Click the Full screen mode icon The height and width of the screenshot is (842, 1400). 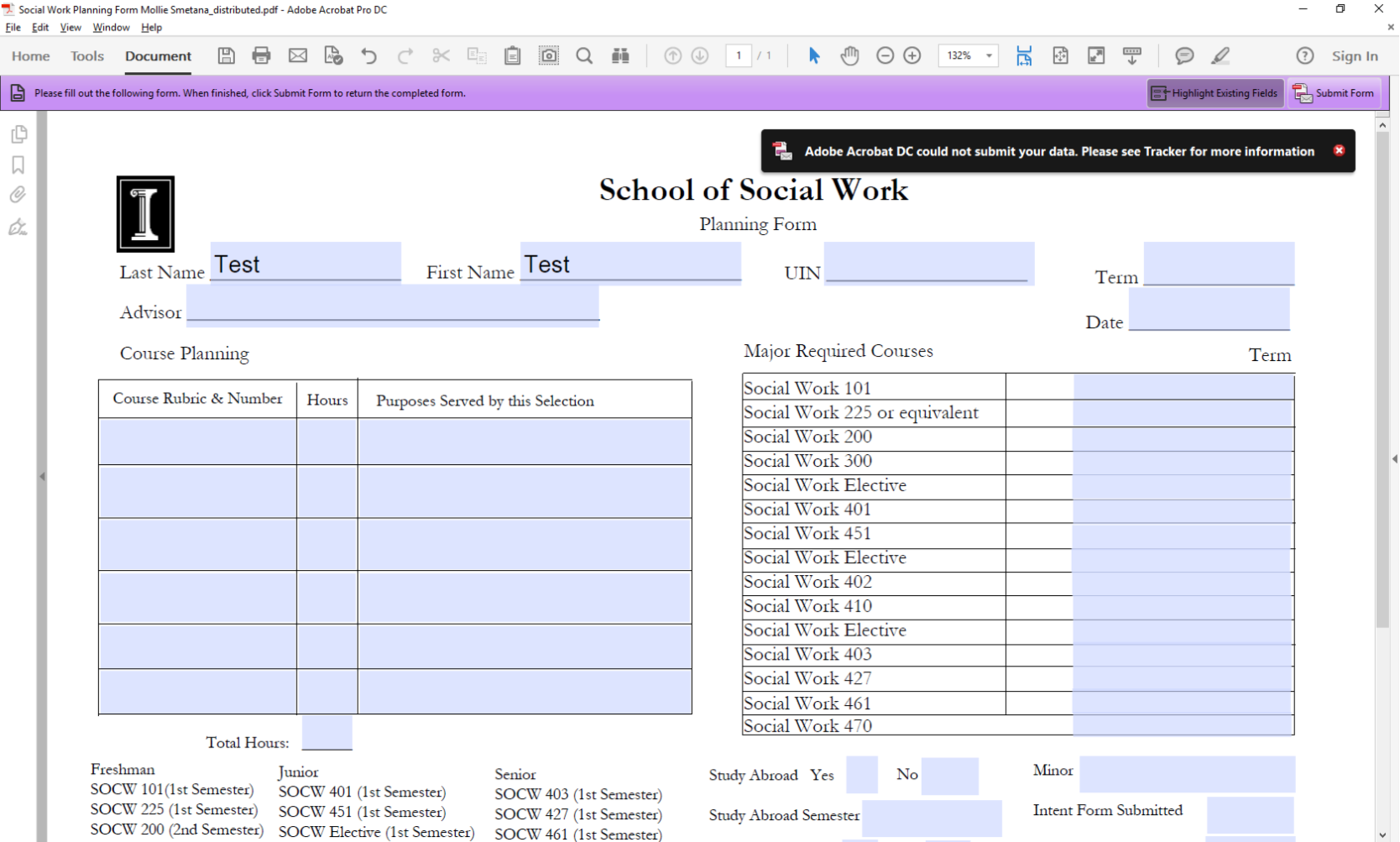1096,56
